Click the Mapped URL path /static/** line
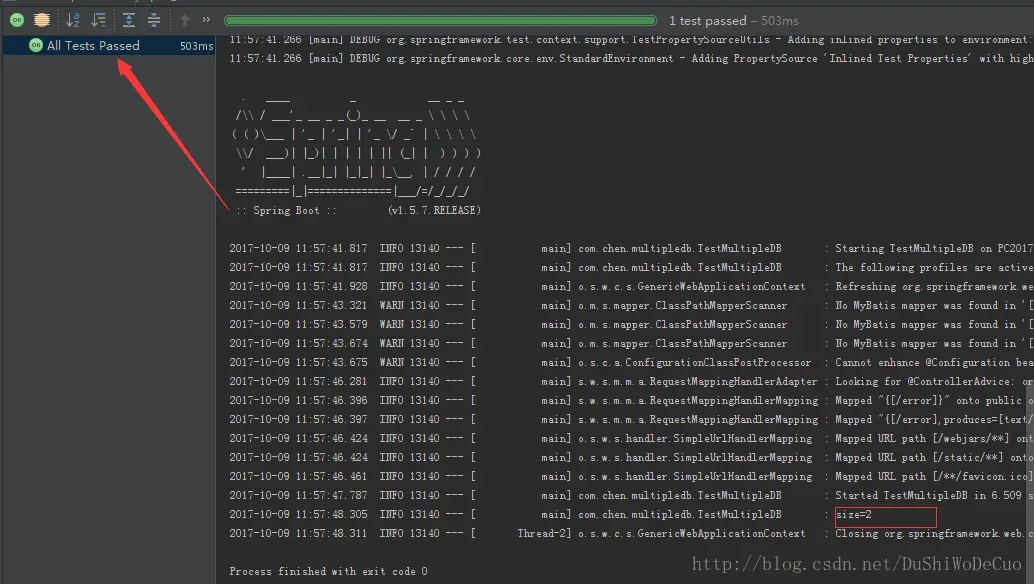1034x584 pixels. (x=631, y=457)
